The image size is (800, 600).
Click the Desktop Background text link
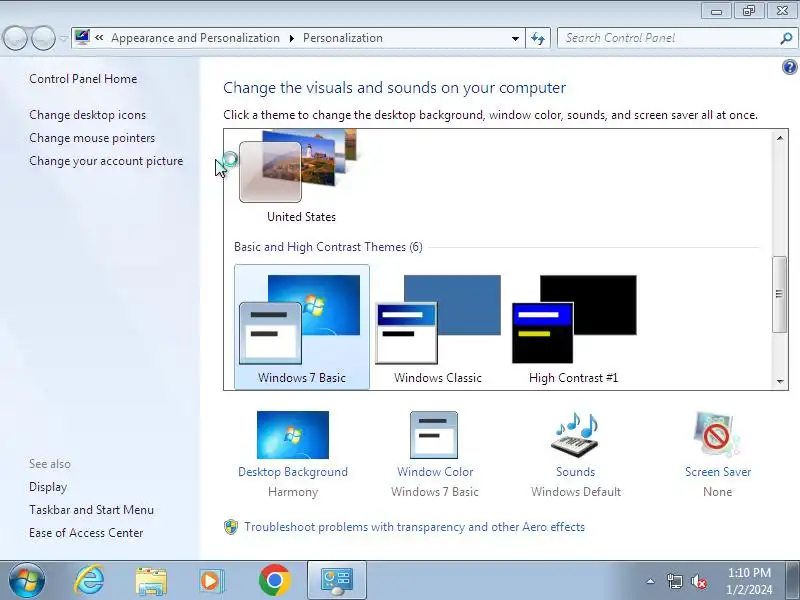293,472
